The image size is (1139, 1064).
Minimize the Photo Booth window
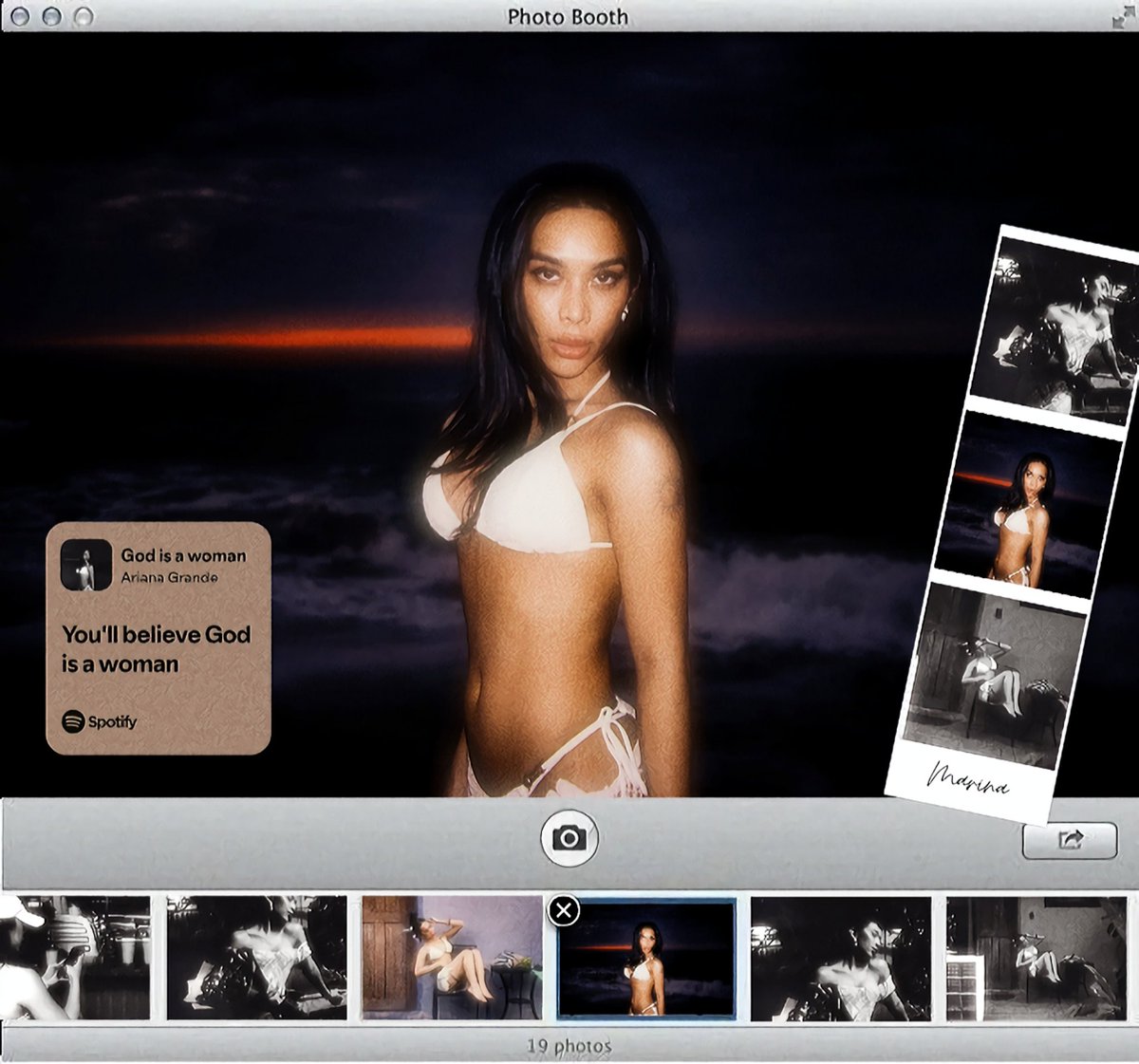(52, 16)
